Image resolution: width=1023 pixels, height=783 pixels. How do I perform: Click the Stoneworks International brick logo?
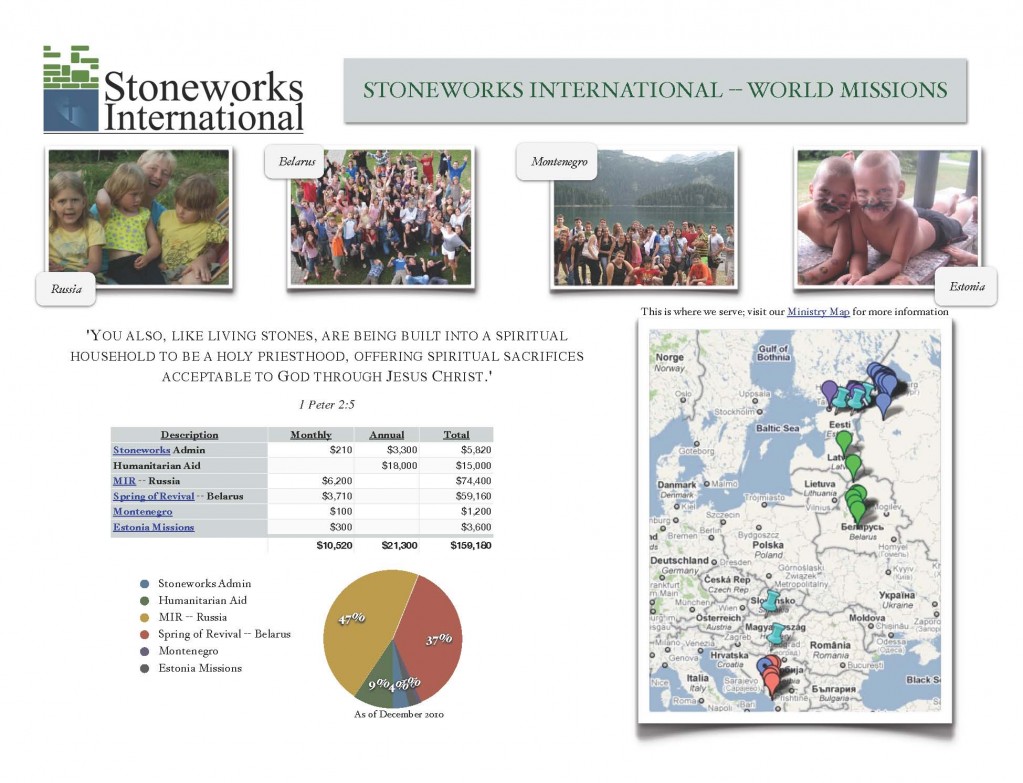click(70, 89)
